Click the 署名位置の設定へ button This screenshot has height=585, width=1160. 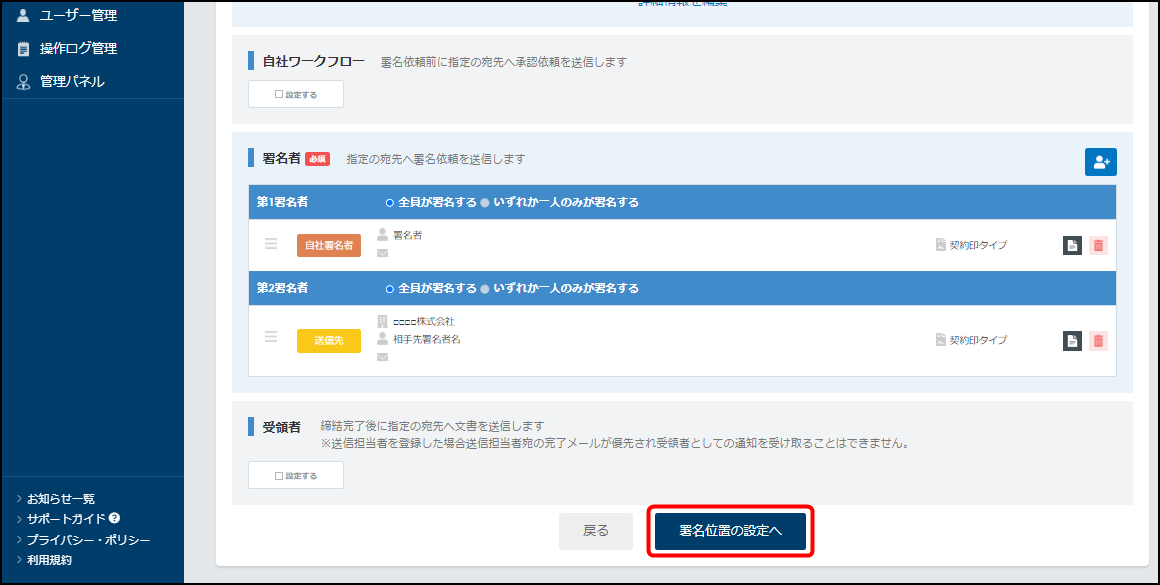point(730,531)
